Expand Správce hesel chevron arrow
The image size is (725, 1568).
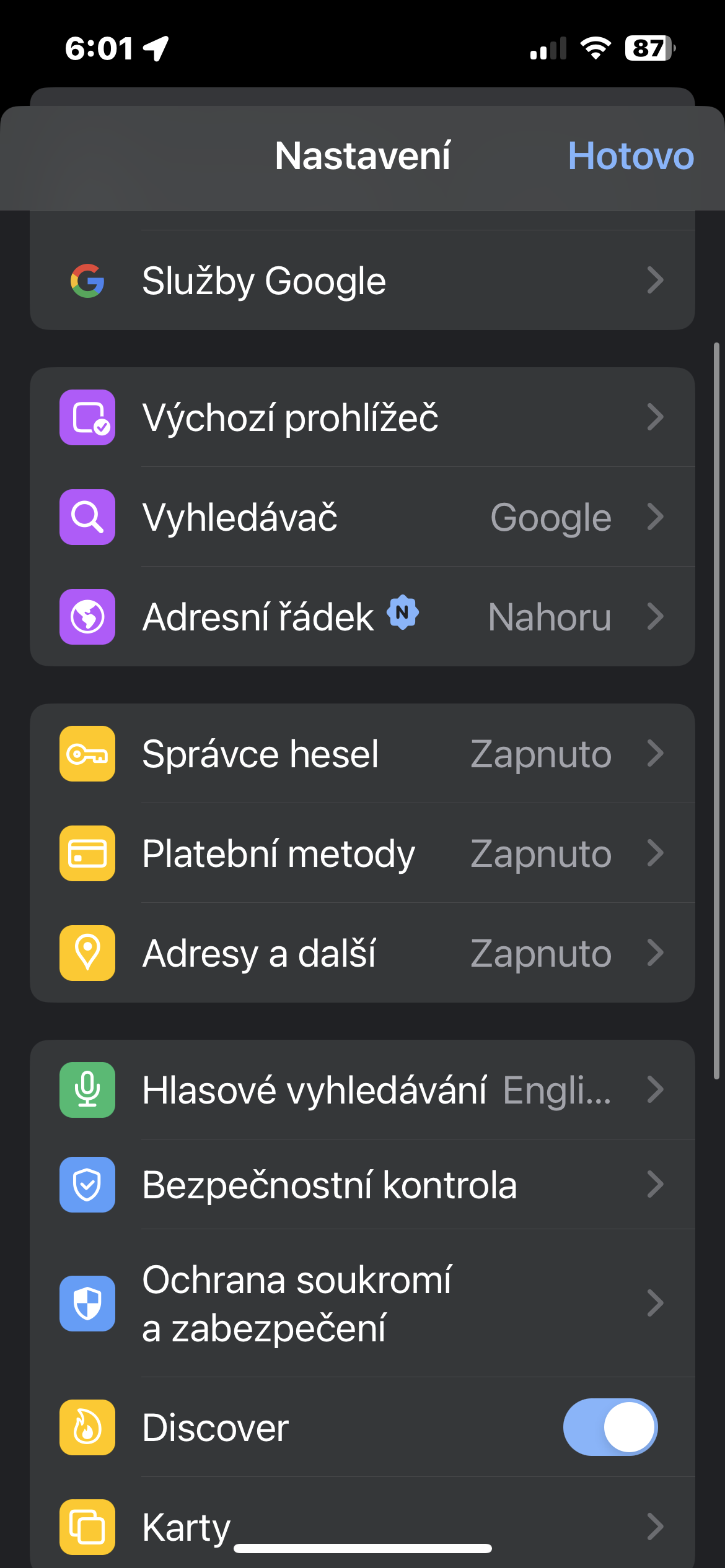click(655, 754)
